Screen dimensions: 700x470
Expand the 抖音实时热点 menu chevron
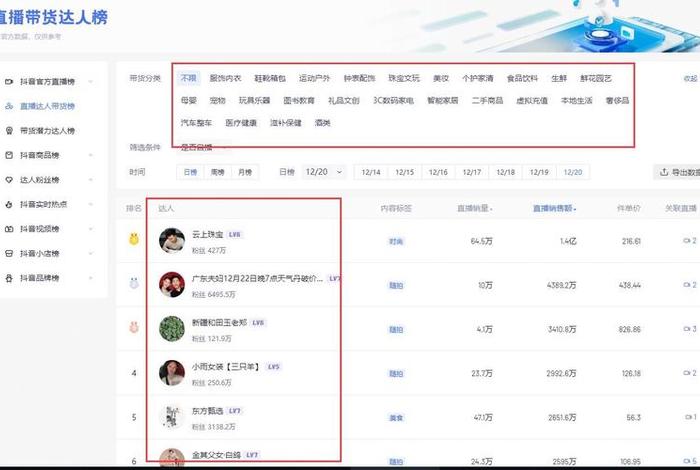click(x=91, y=204)
